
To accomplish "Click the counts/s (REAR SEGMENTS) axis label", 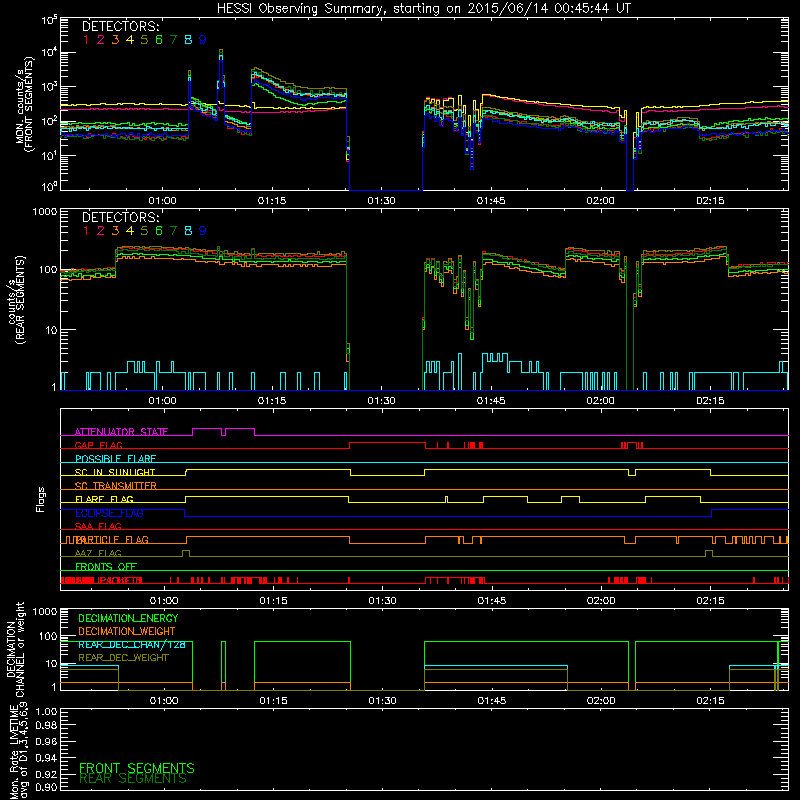I will (x=16, y=300).
